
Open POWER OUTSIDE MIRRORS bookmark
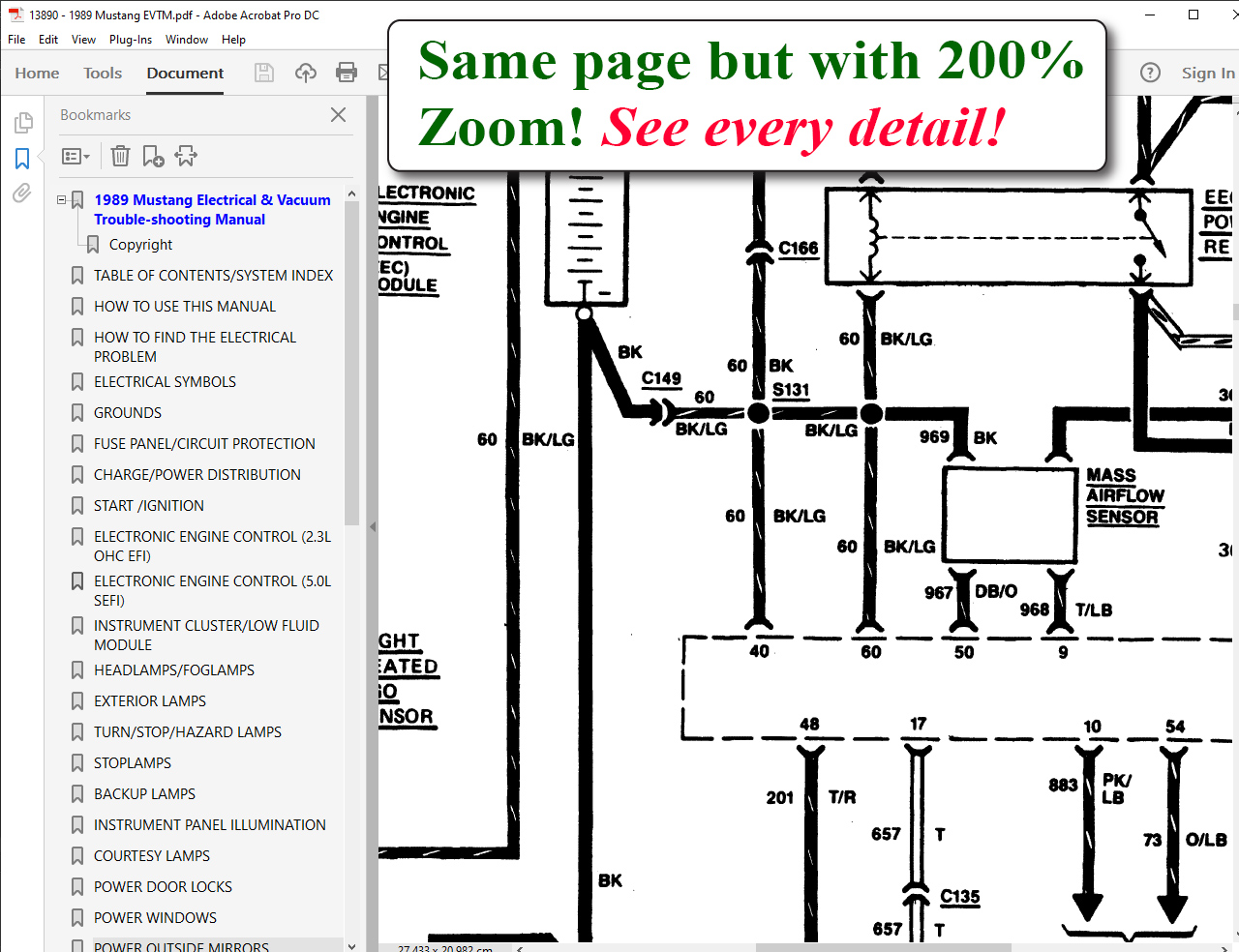pyautogui.click(x=181, y=946)
